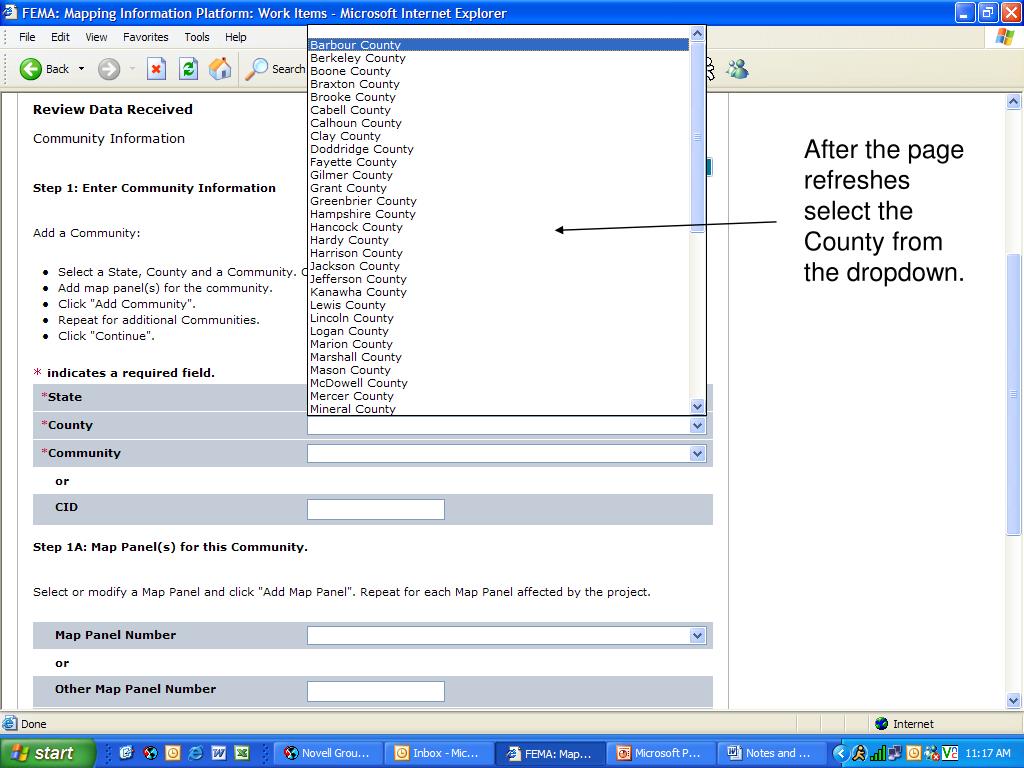Click the county list scroll-down arrow
This screenshot has height=768, width=1024.
[x=697, y=406]
